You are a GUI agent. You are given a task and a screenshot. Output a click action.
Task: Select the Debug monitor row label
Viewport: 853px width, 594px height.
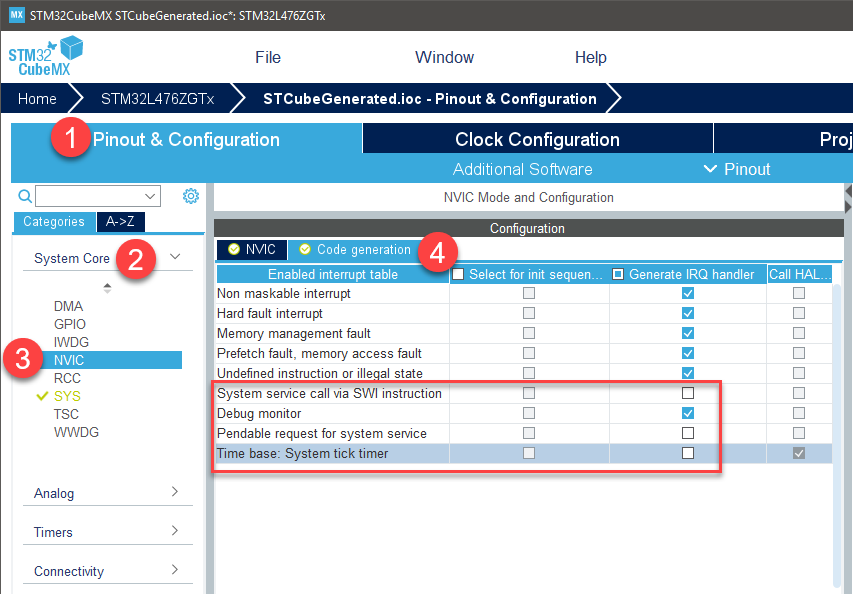click(x=259, y=413)
